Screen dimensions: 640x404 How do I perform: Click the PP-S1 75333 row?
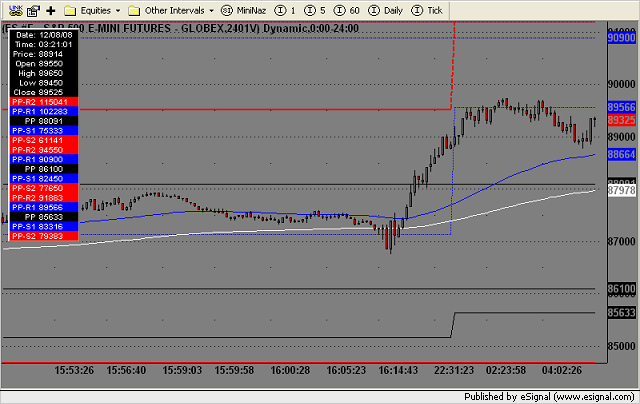tap(44, 131)
